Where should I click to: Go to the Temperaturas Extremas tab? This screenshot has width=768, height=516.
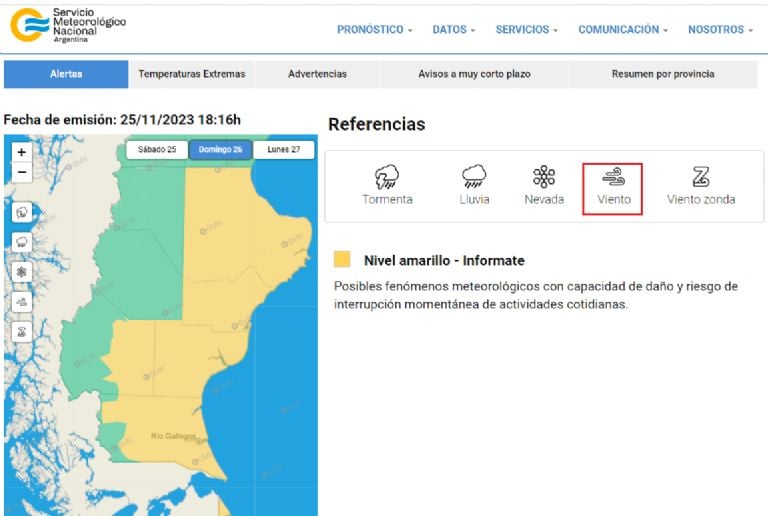[x=191, y=74]
